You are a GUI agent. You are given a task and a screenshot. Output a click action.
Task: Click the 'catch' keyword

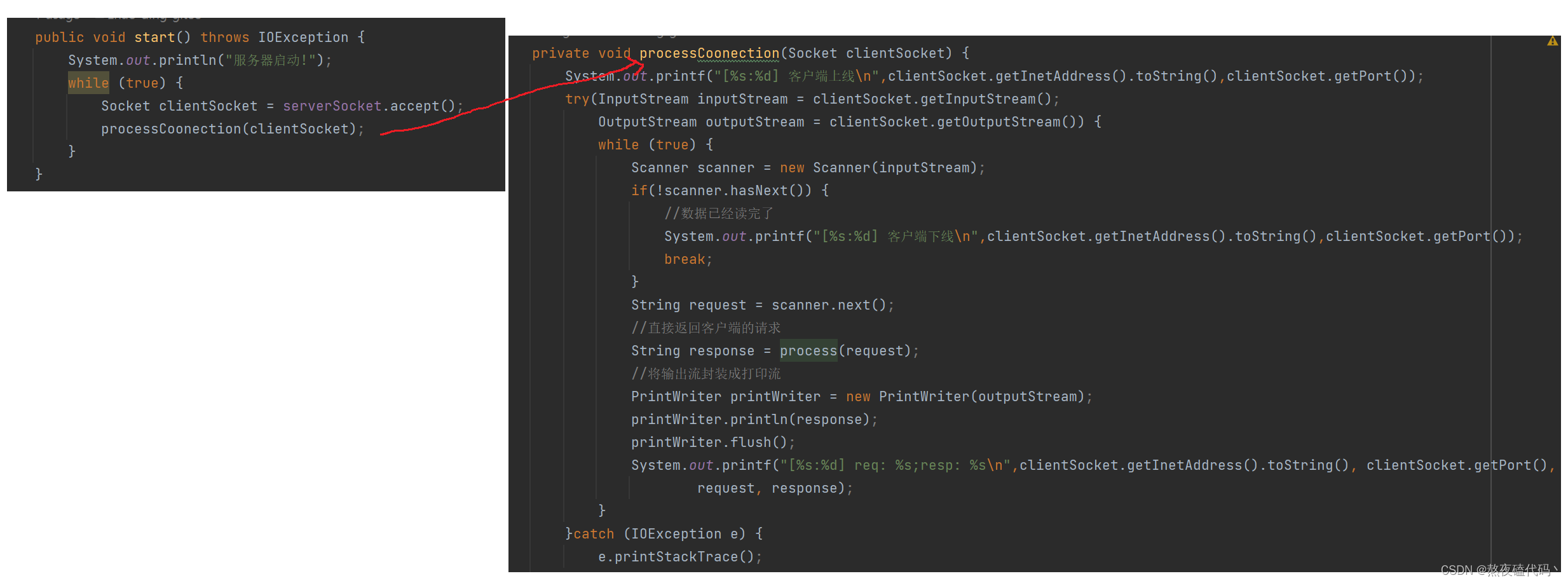coord(594,534)
